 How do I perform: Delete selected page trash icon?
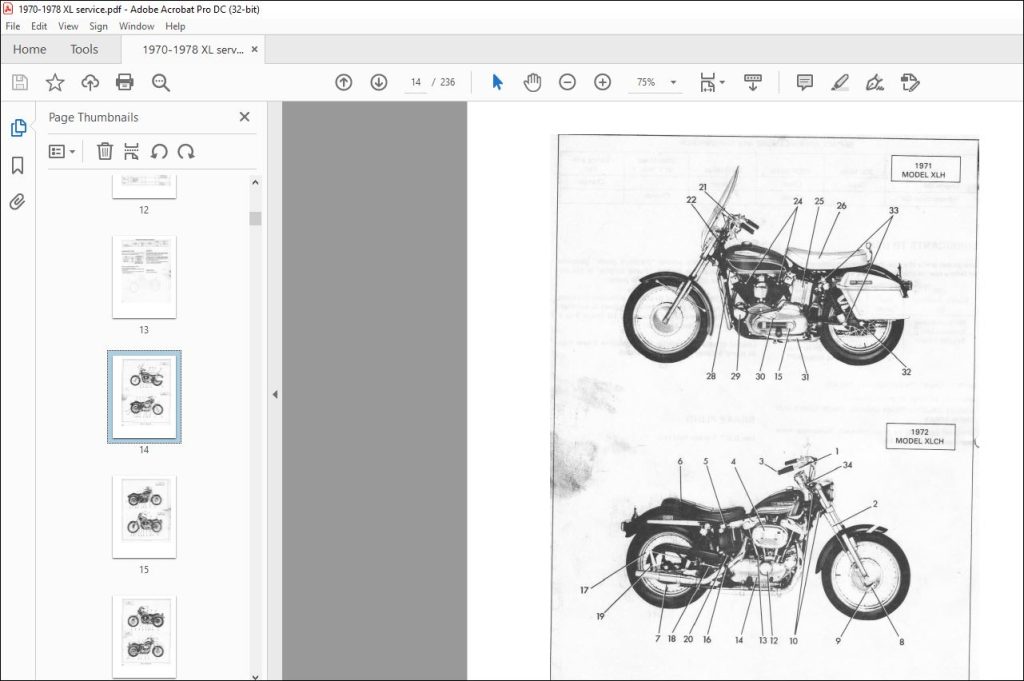[104, 151]
